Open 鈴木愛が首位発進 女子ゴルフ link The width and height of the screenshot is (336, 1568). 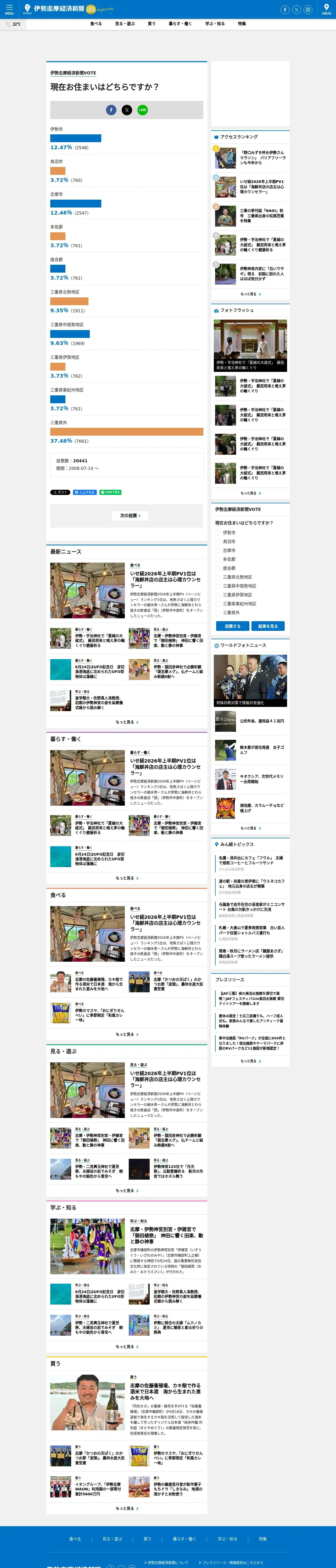click(x=262, y=750)
